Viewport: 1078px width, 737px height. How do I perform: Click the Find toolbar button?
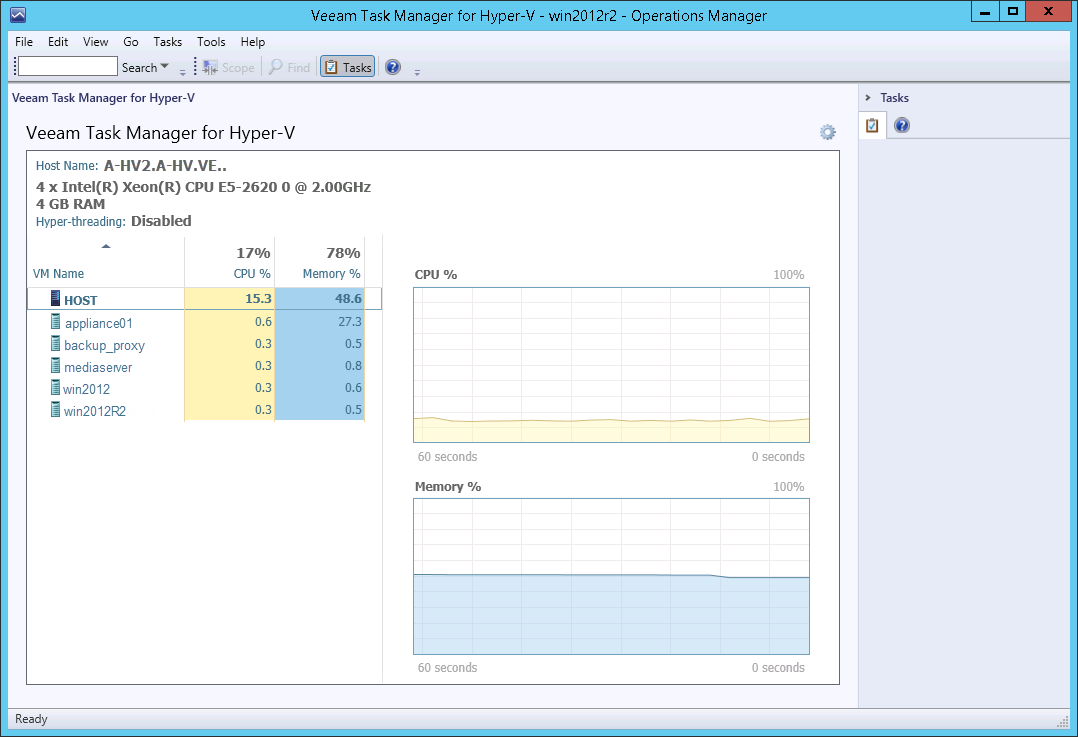(x=289, y=67)
